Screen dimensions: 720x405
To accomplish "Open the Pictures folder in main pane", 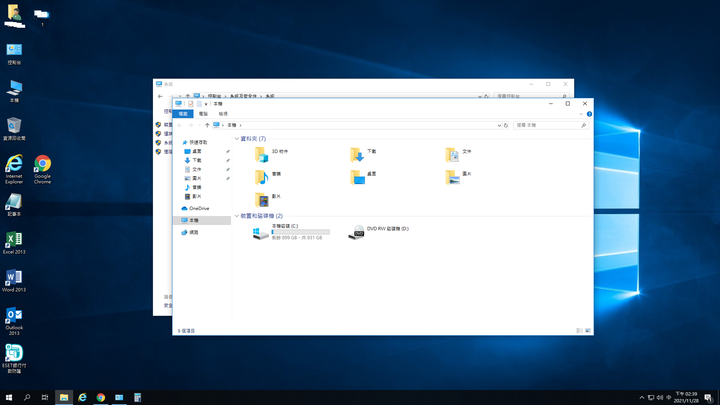I will point(459,177).
